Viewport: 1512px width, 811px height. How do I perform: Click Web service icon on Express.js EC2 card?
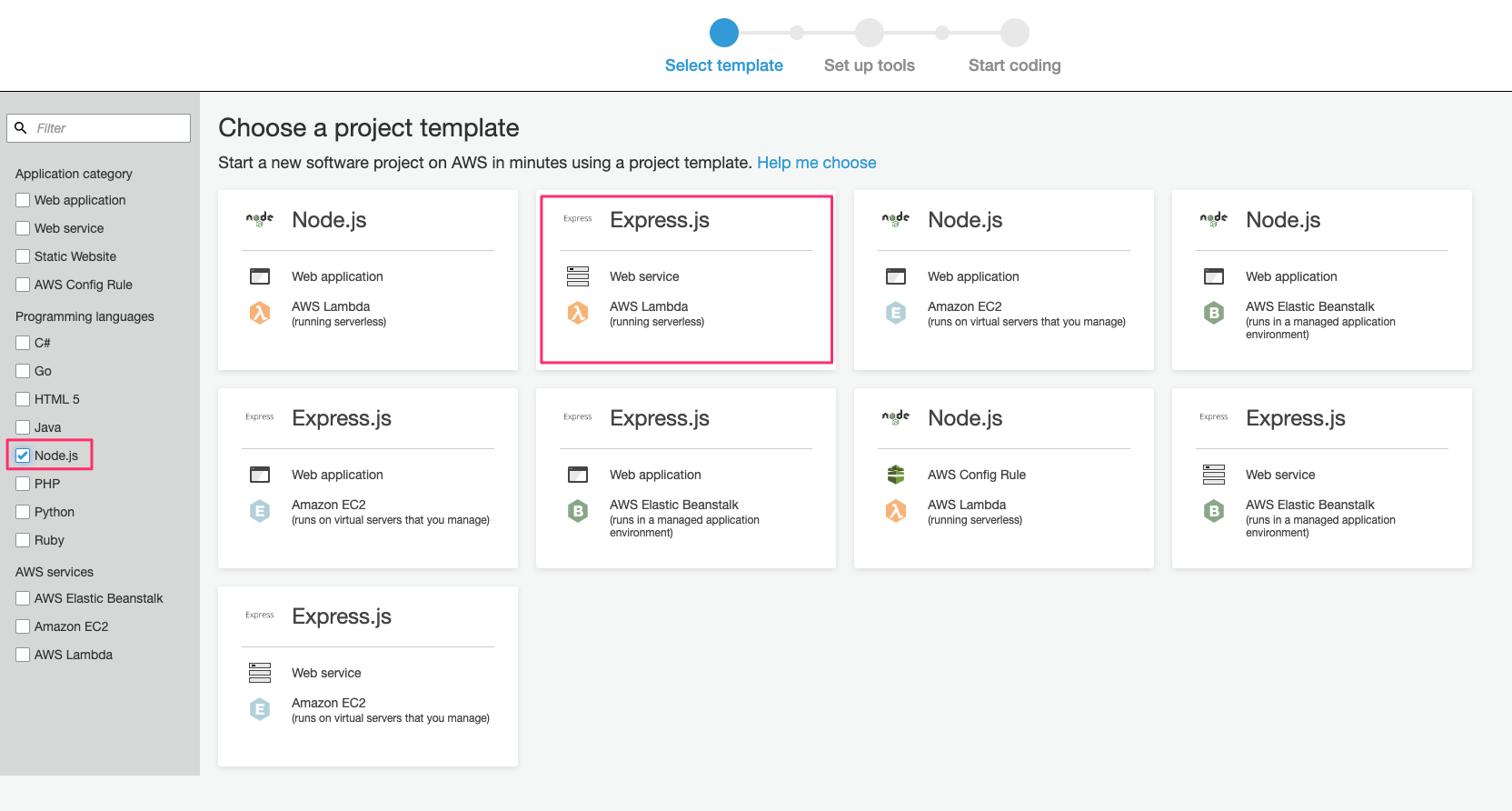point(260,673)
